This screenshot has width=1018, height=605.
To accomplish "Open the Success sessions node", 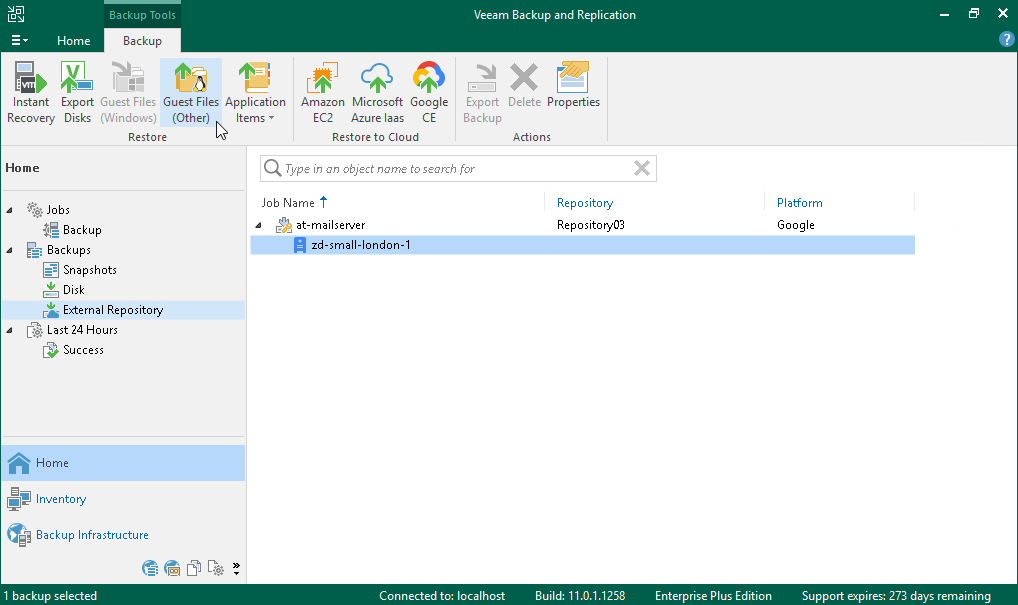I will tap(83, 351).
